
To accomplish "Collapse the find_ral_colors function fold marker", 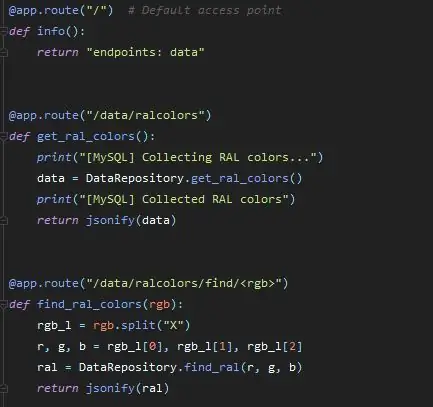I will click(x=4, y=304).
